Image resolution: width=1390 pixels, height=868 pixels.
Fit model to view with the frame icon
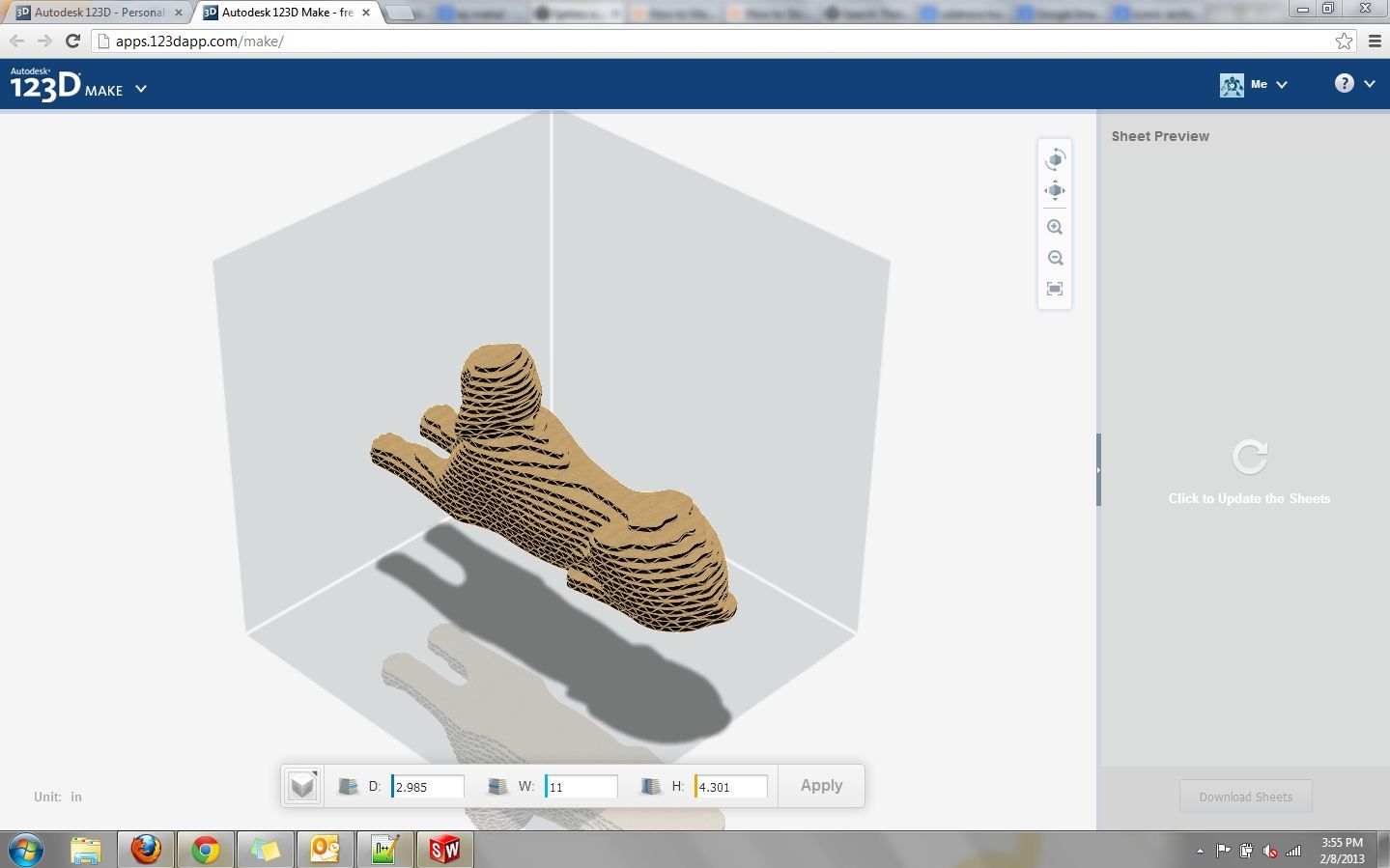click(x=1054, y=289)
